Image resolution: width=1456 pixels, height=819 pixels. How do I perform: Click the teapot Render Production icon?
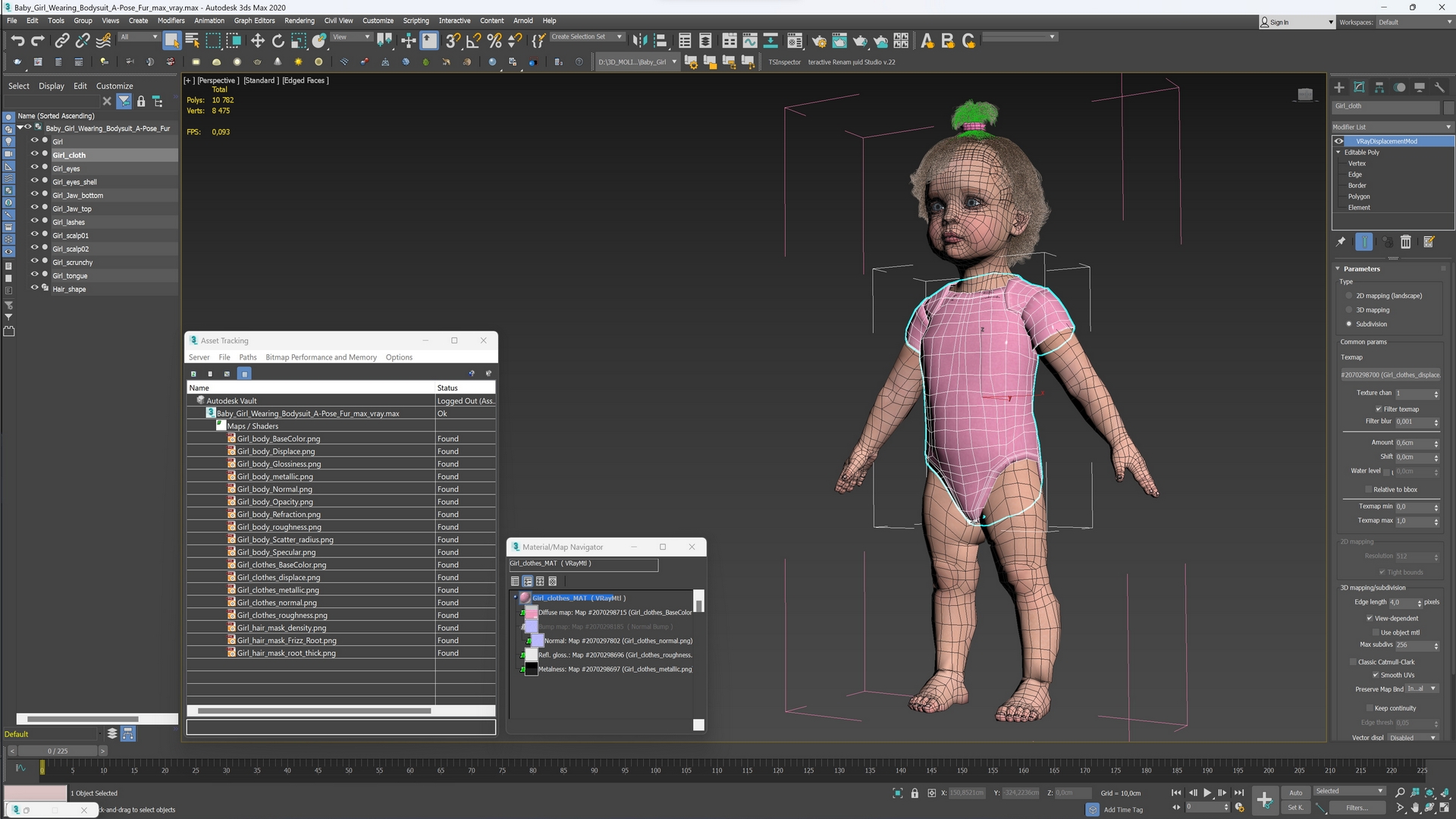point(860,40)
